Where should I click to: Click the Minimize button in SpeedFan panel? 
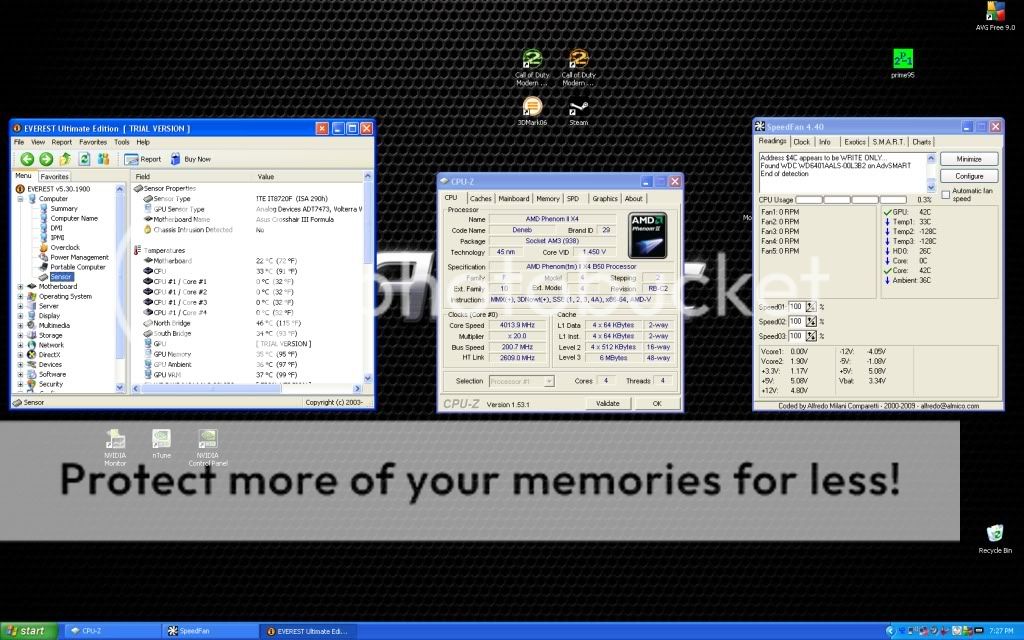click(x=968, y=159)
